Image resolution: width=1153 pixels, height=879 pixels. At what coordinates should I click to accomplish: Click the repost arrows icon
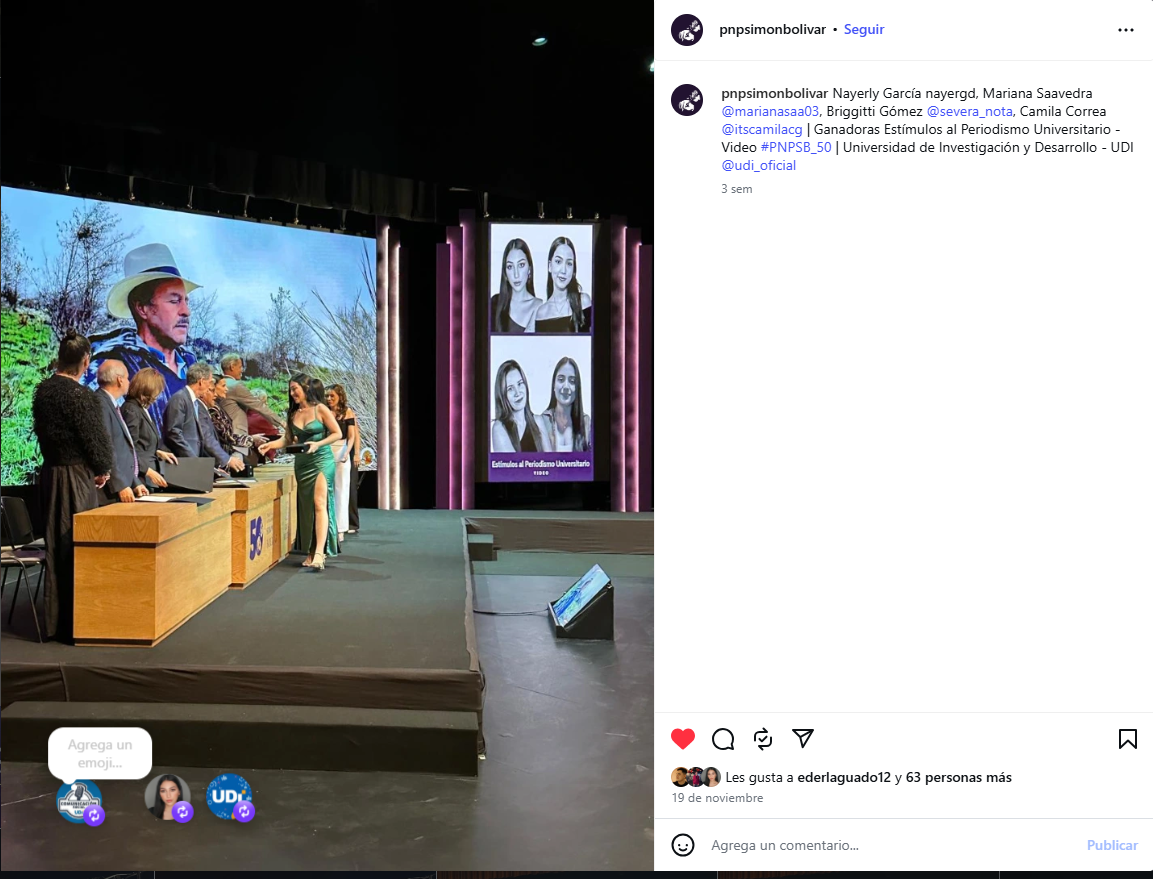763,739
